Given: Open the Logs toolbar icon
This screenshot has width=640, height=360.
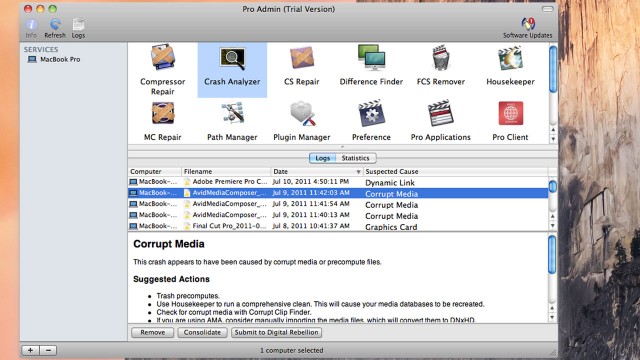Looking at the screenshot, I should point(78,28).
